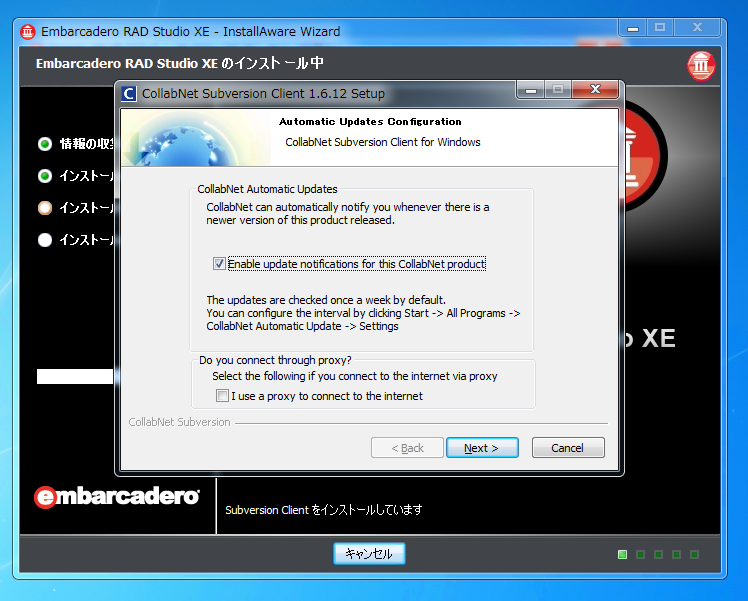Click 'Subversion Client をインストールしています' status text
This screenshot has width=748, height=601.
tap(323, 510)
